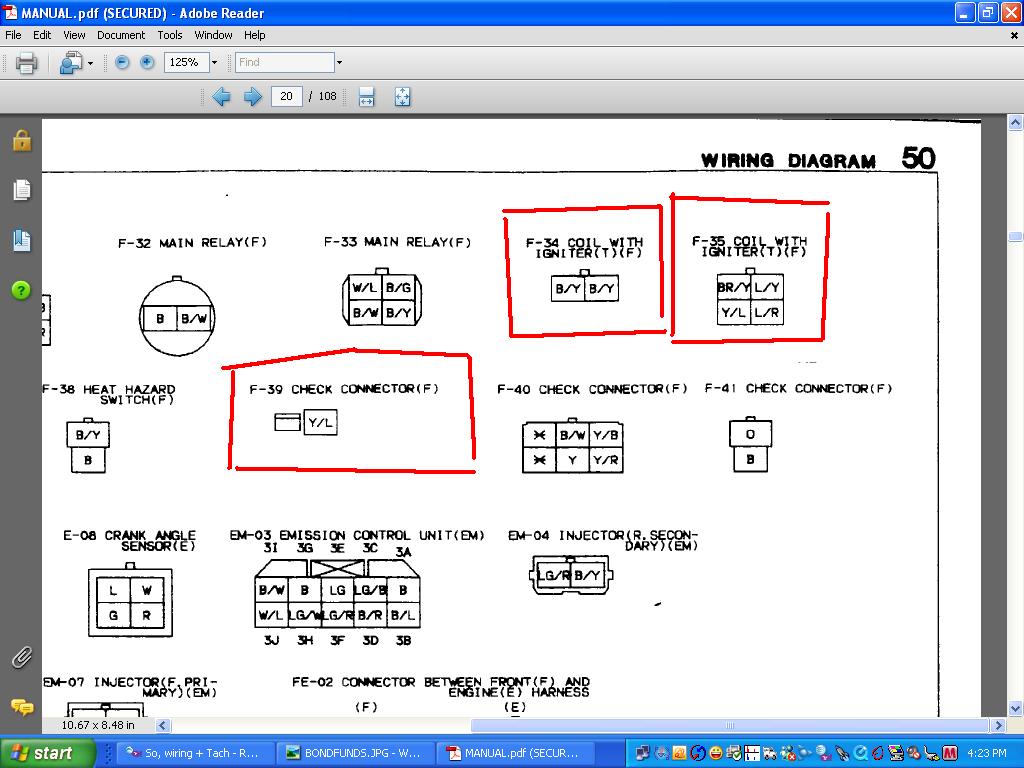The height and width of the screenshot is (768, 1024).
Task: Select the Fit Width scrolling icon
Action: pos(366,97)
